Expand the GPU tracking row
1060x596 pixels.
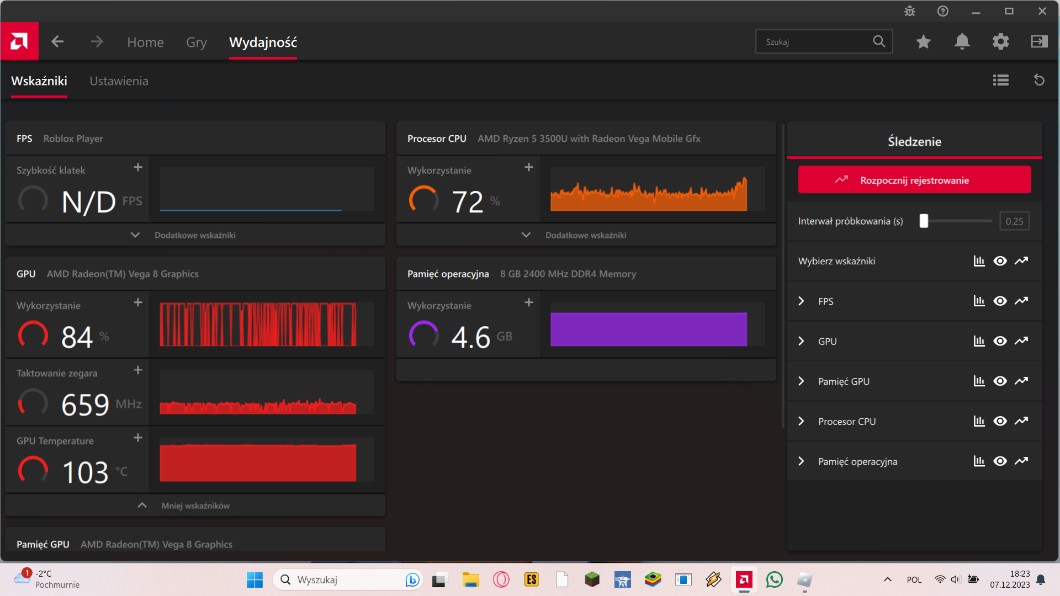802,341
